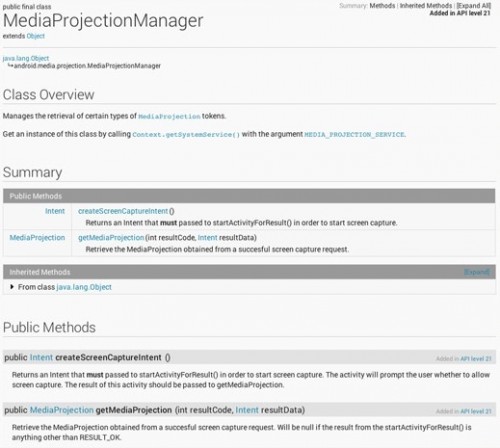Click Intent type in createScreenCaptureIntent detail header
The width and height of the screenshot is (500, 448).
(x=41, y=357)
